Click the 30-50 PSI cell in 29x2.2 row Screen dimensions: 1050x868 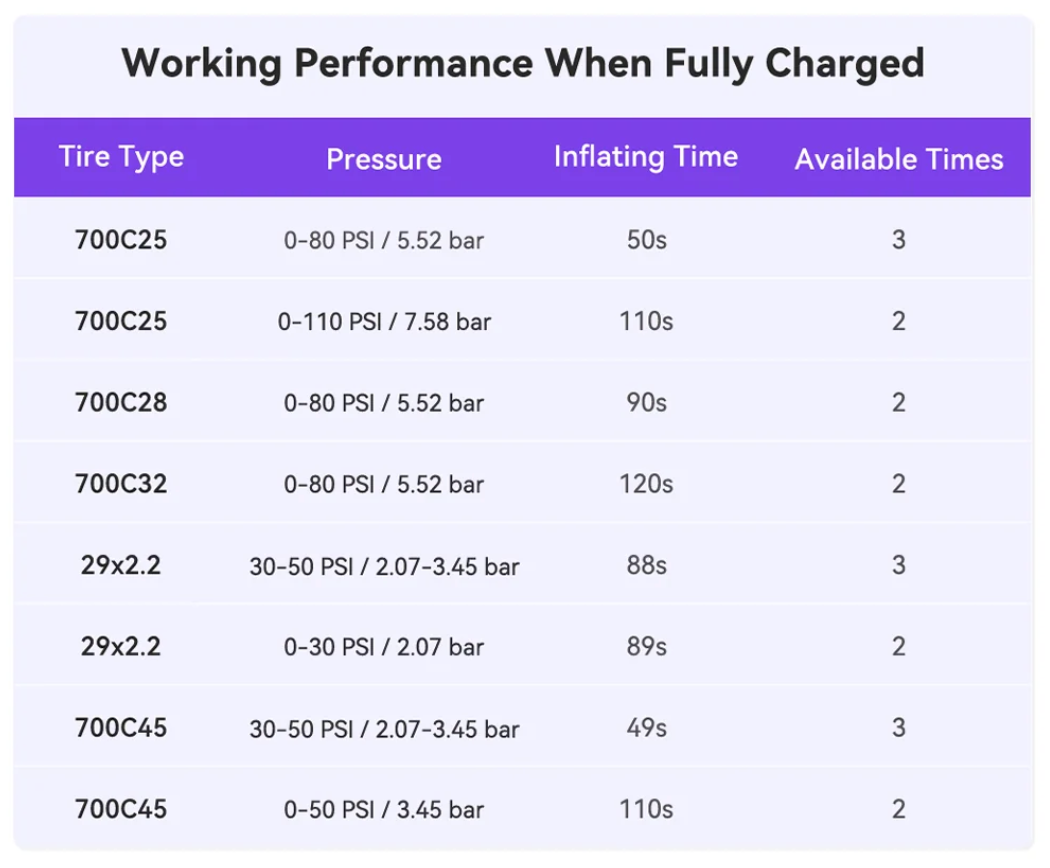tap(384, 566)
